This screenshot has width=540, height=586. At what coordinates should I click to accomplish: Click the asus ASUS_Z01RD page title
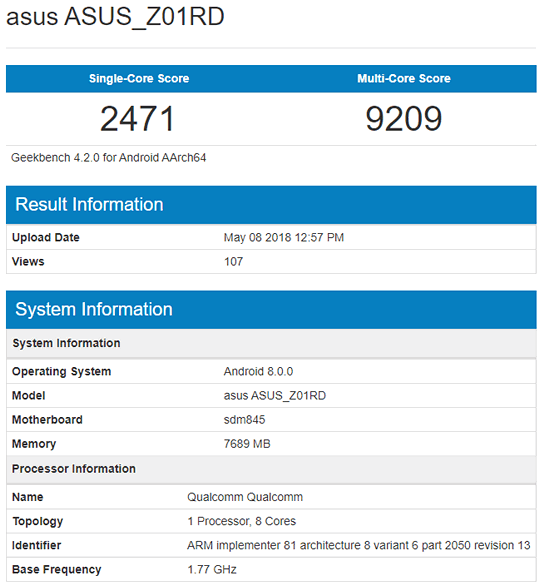click(115, 17)
